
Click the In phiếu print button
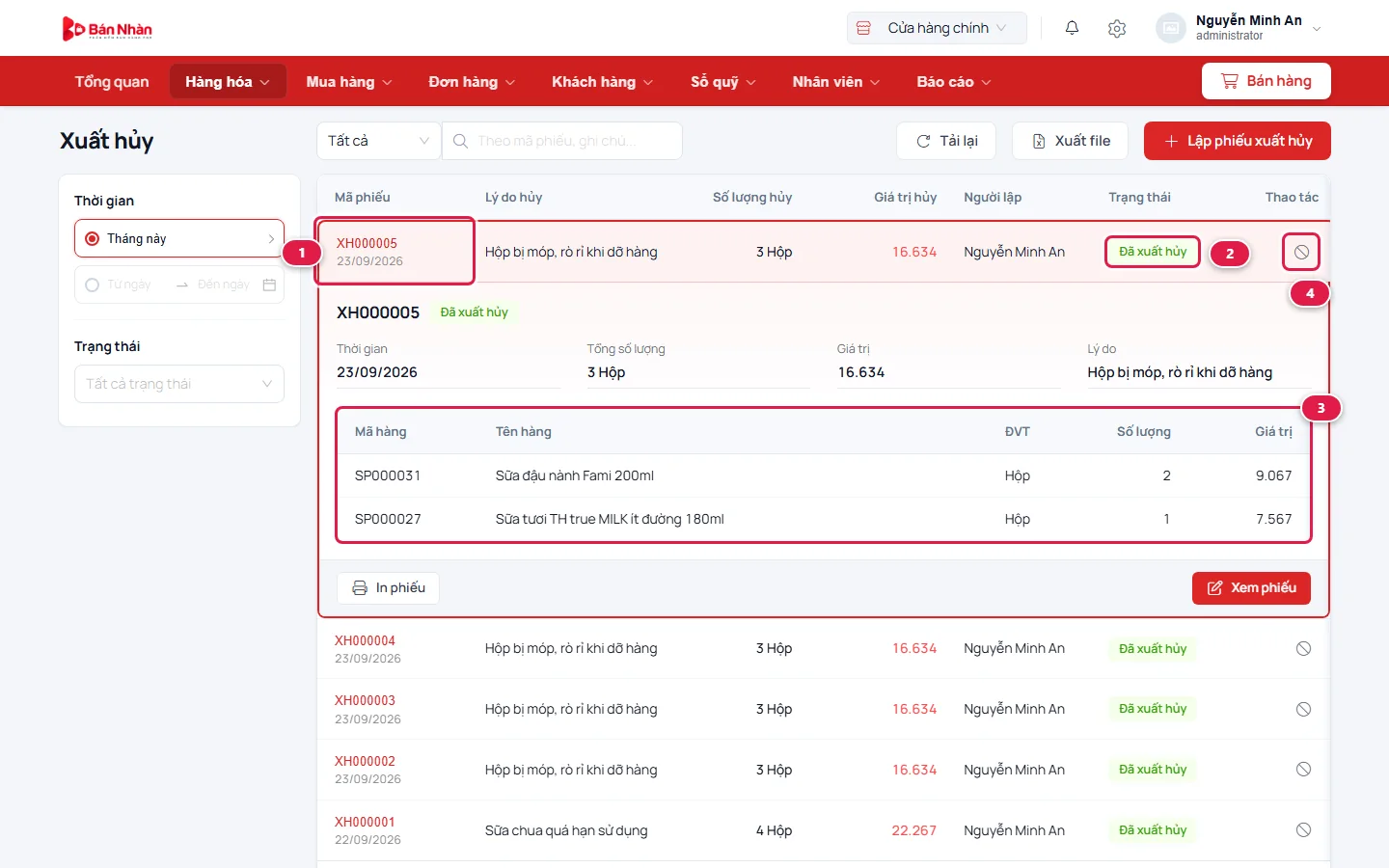pos(388,588)
